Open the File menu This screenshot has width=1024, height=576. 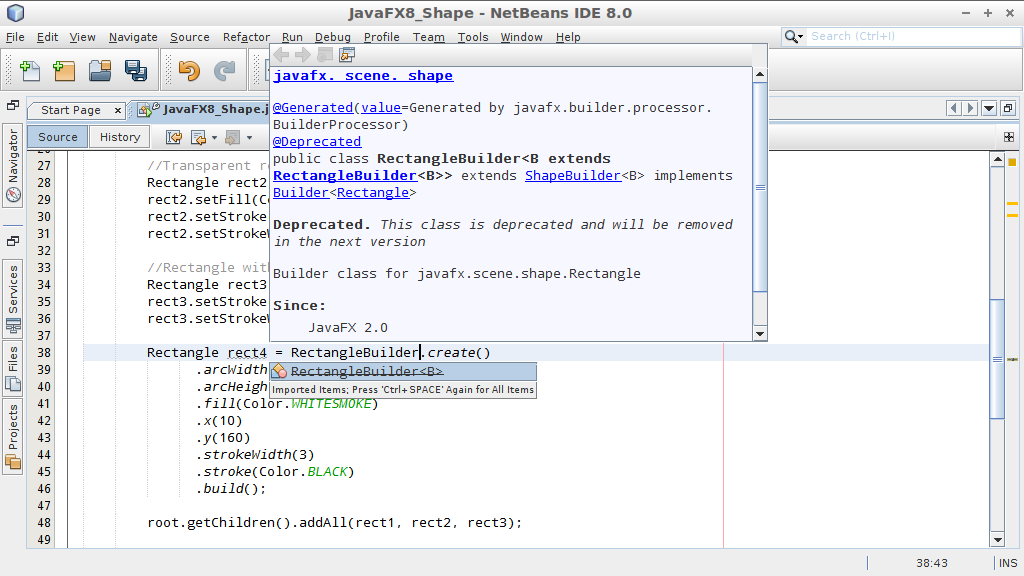tap(15, 37)
